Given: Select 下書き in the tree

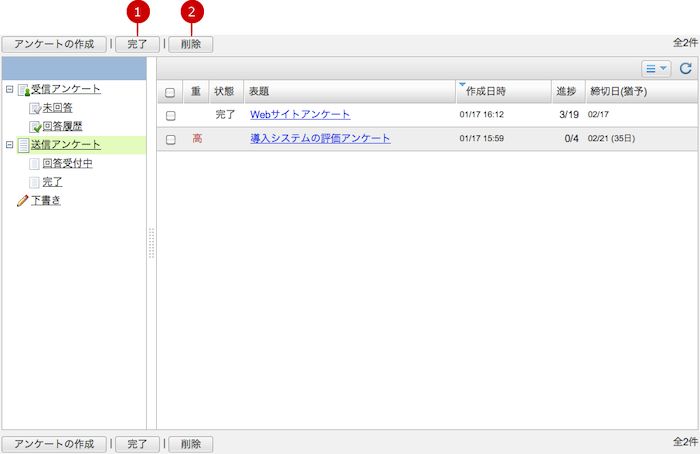Looking at the screenshot, I should [46, 200].
